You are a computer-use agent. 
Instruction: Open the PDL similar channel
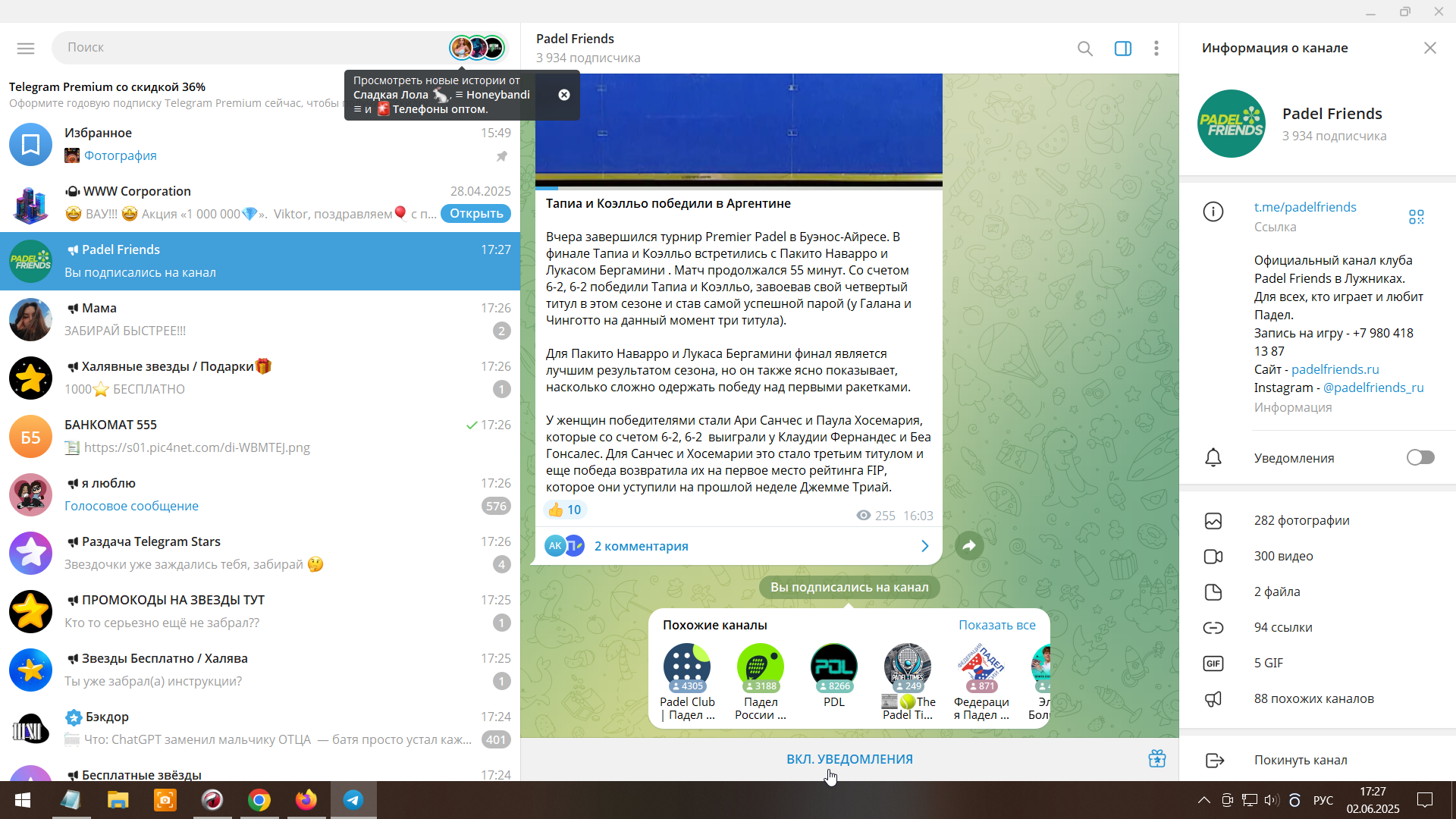[x=834, y=676]
